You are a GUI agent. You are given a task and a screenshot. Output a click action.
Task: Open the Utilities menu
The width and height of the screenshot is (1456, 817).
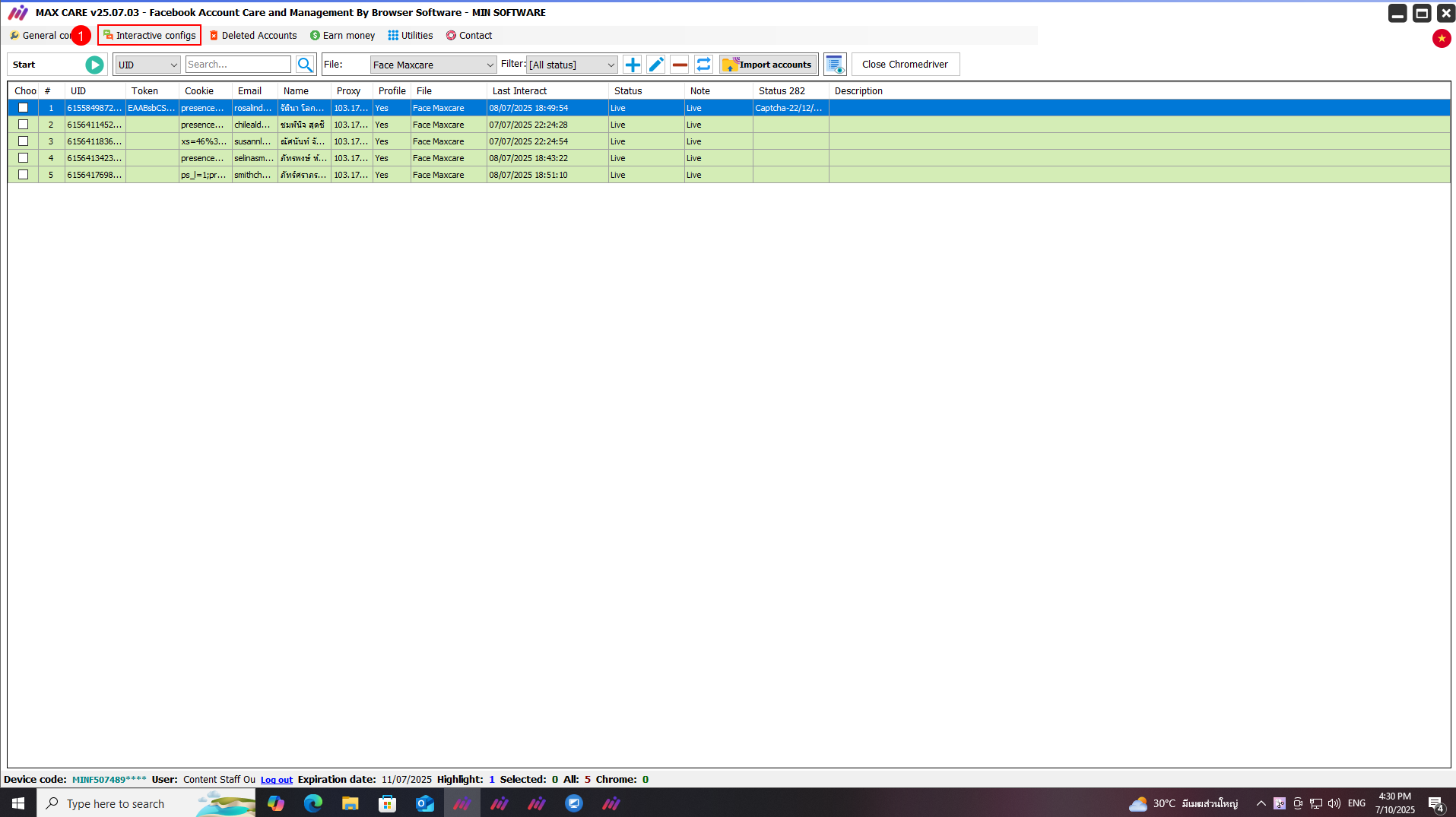click(x=411, y=36)
